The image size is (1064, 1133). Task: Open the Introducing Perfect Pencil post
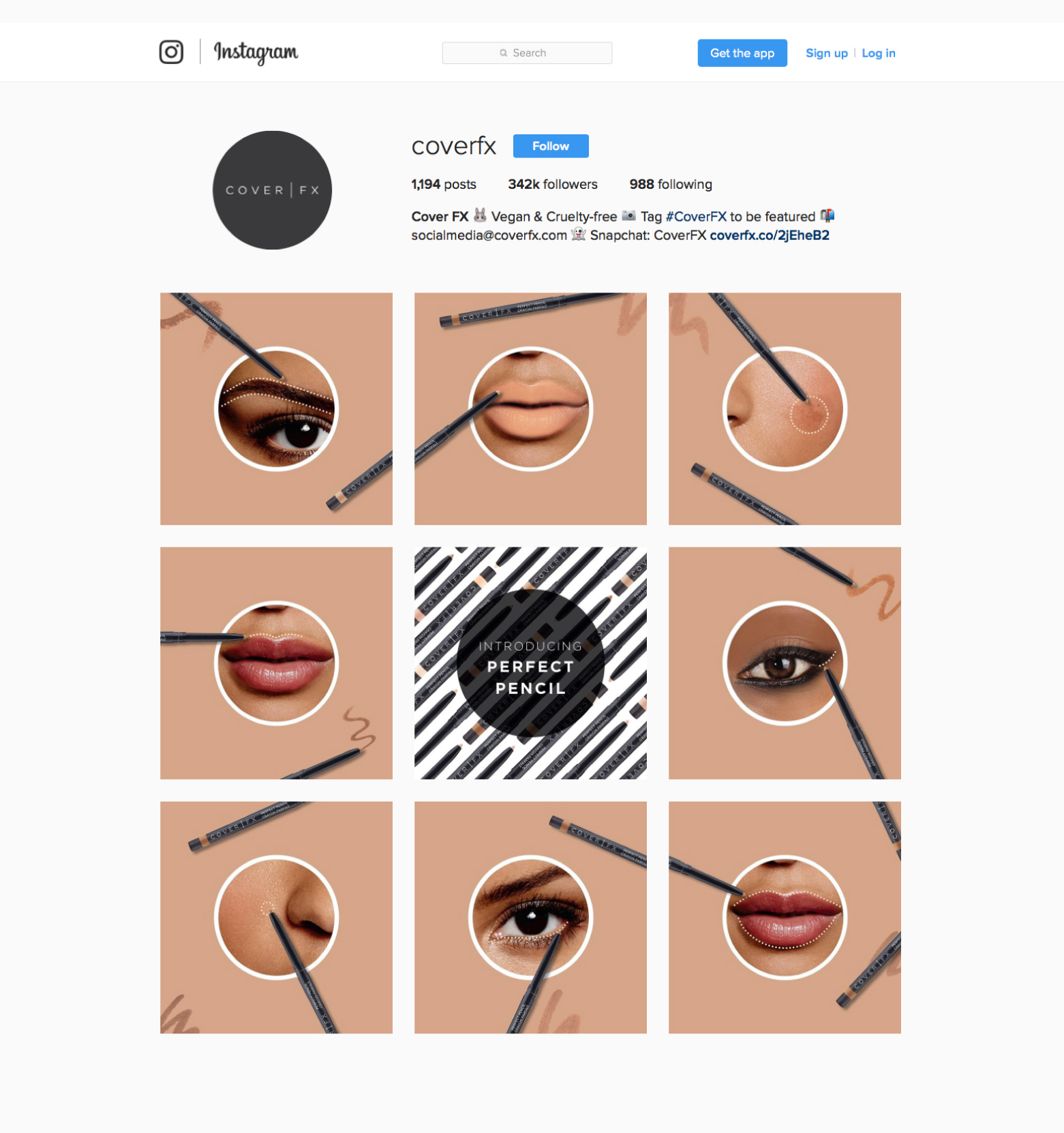click(x=530, y=663)
